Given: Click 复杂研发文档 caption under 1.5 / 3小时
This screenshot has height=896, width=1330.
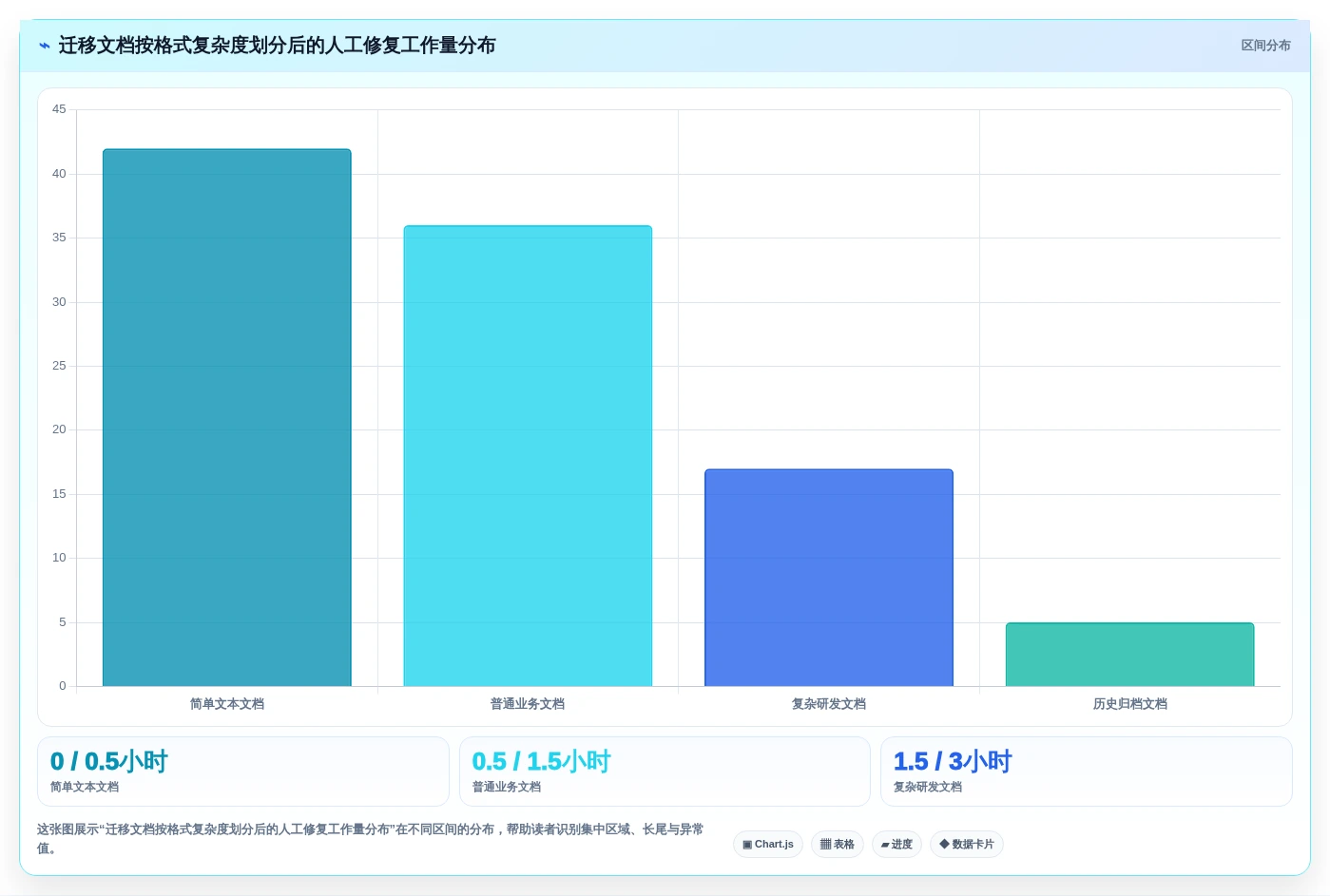Looking at the screenshot, I should [928, 787].
